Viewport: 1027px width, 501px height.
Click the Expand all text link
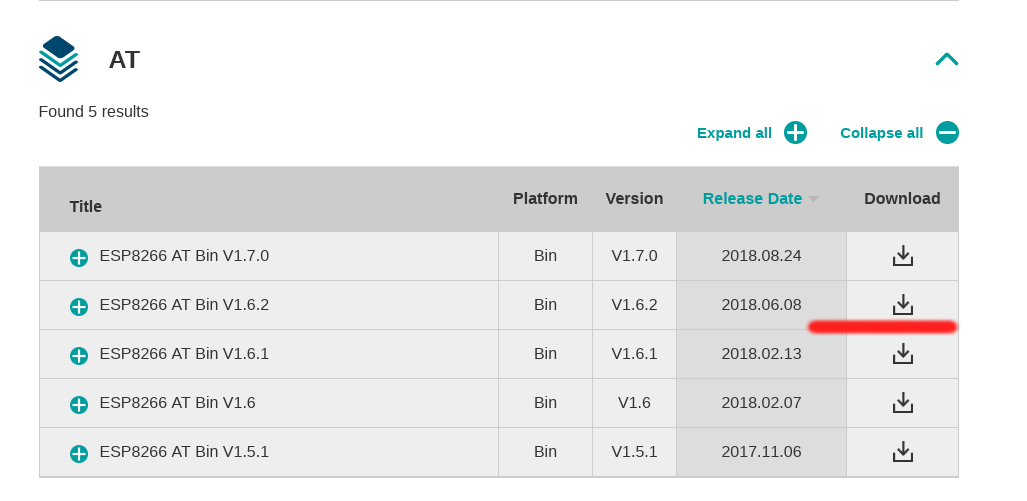pos(734,133)
